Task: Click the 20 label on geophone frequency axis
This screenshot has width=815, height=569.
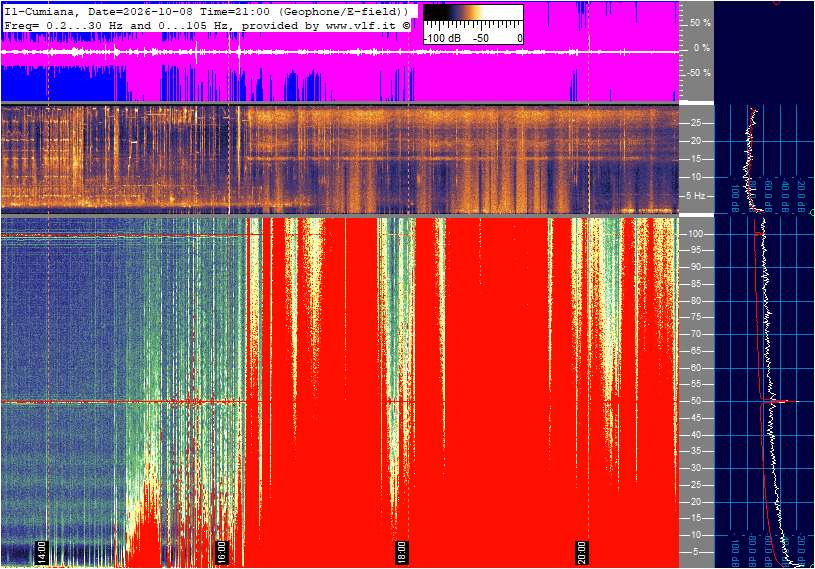Action: click(x=695, y=141)
